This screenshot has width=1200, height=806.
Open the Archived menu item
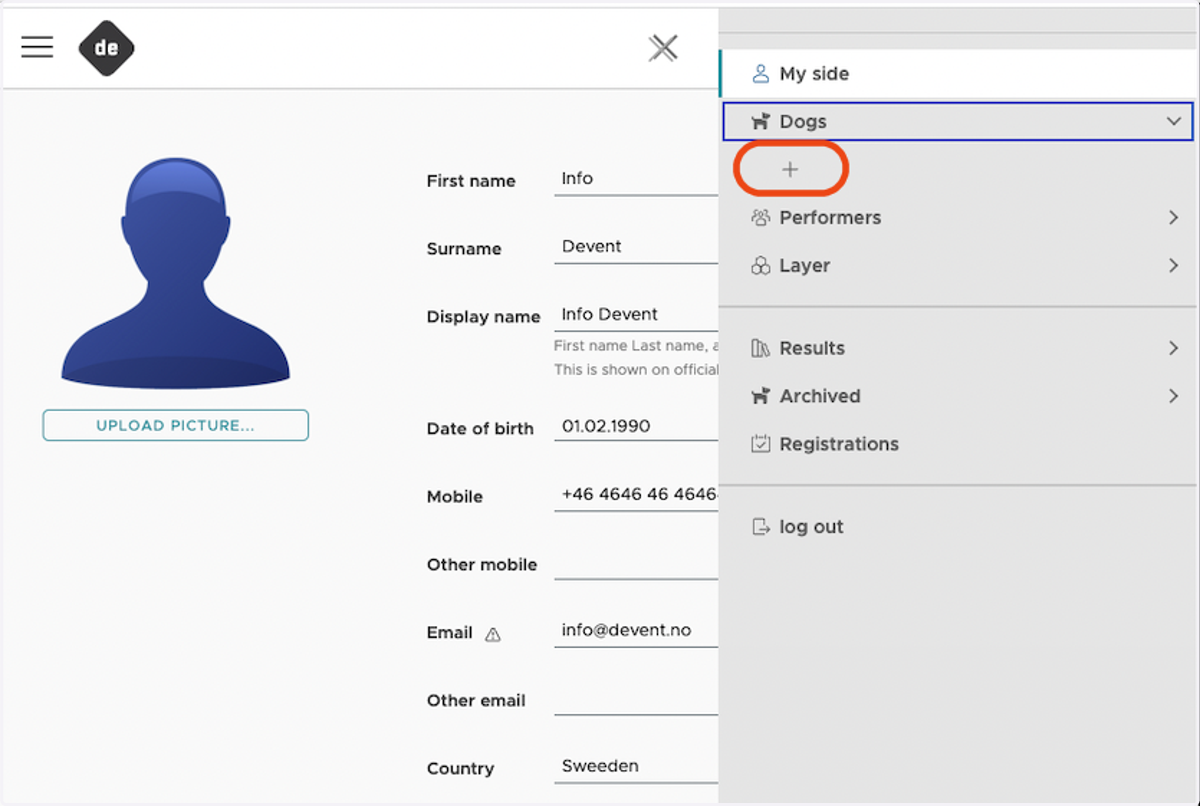pyautogui.click(x=958, y=396)
